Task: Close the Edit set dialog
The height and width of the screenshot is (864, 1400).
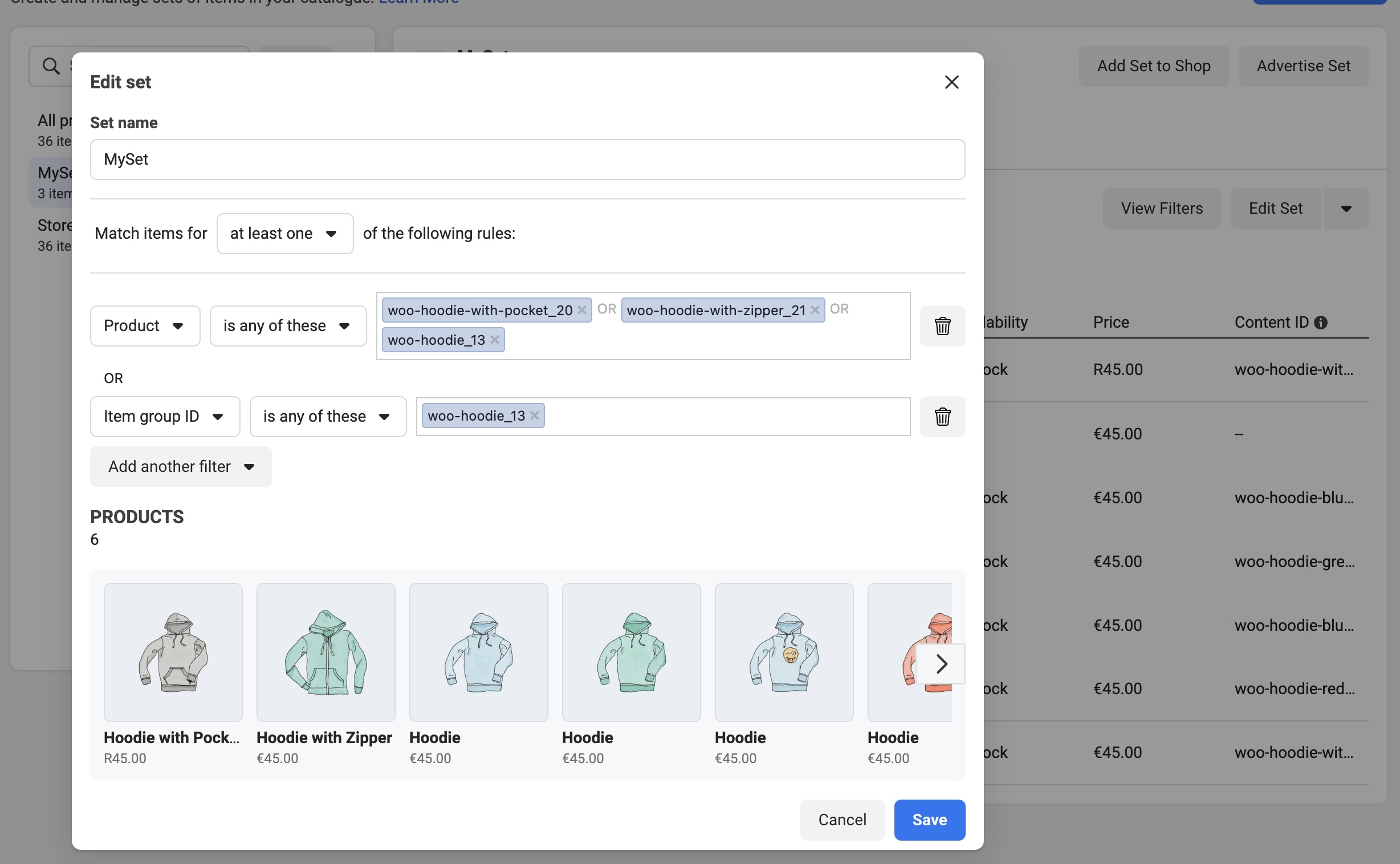Action: 951,82
